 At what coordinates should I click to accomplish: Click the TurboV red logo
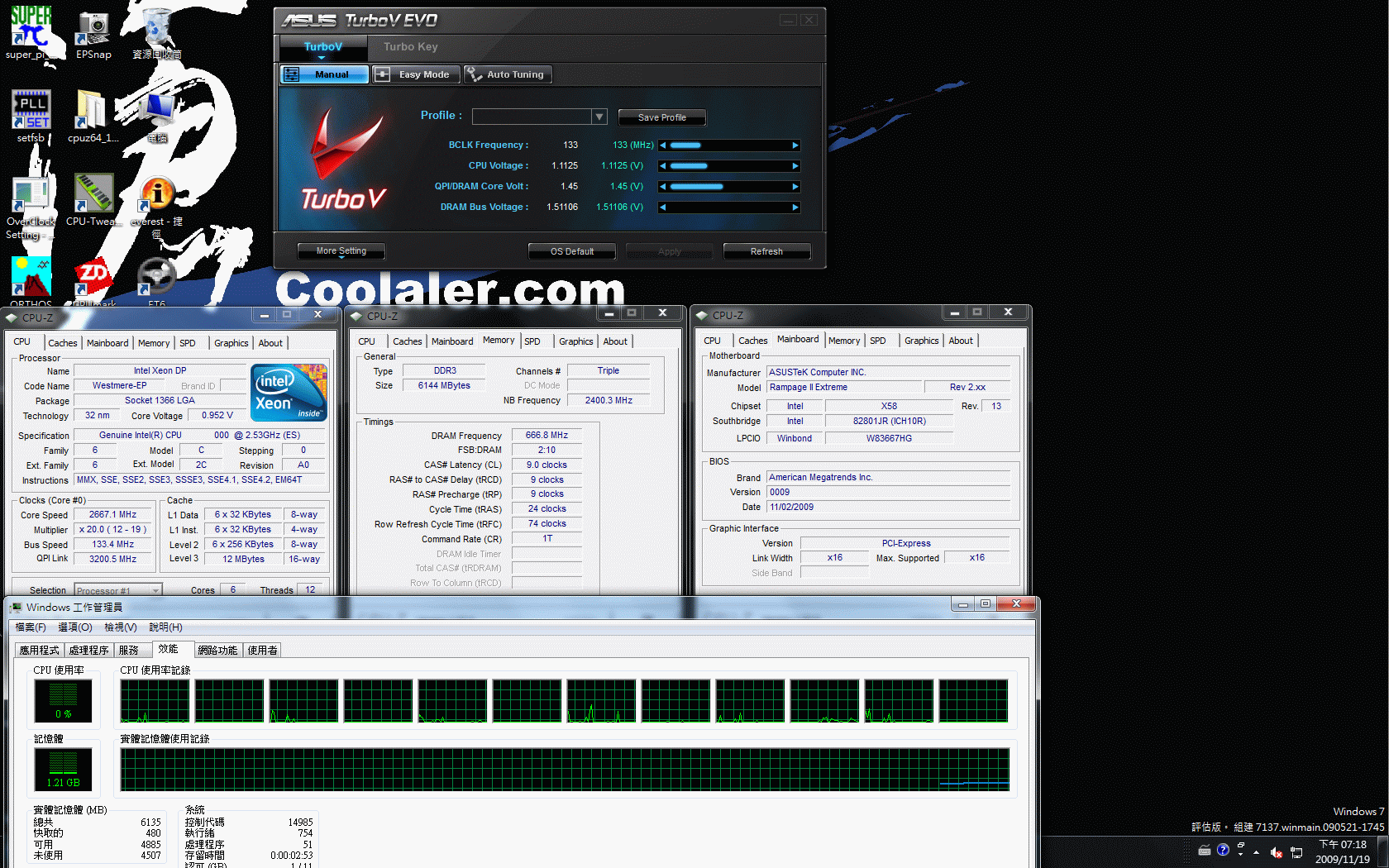345,161
